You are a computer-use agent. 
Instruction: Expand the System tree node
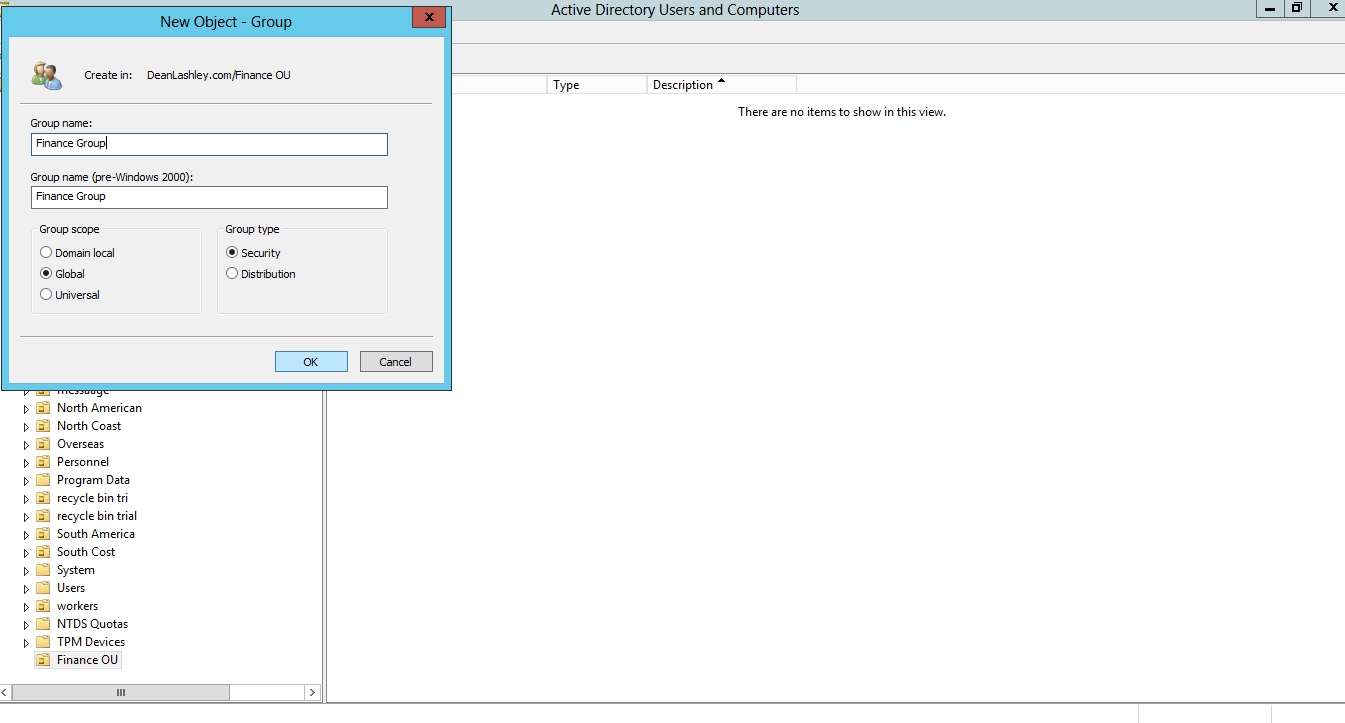click(x=27, y=571)
